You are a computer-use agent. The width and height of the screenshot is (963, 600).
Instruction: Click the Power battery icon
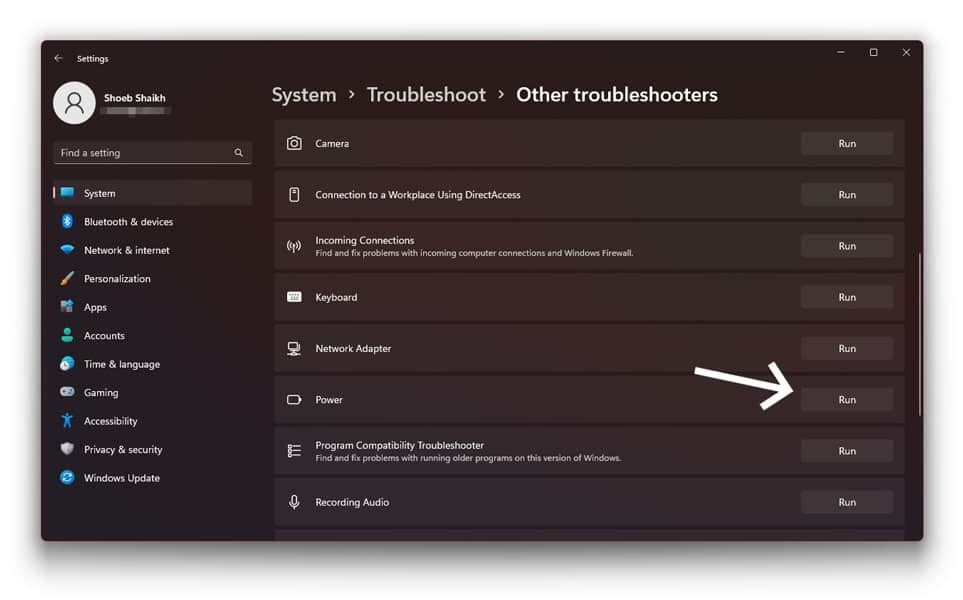coord(294,400)
